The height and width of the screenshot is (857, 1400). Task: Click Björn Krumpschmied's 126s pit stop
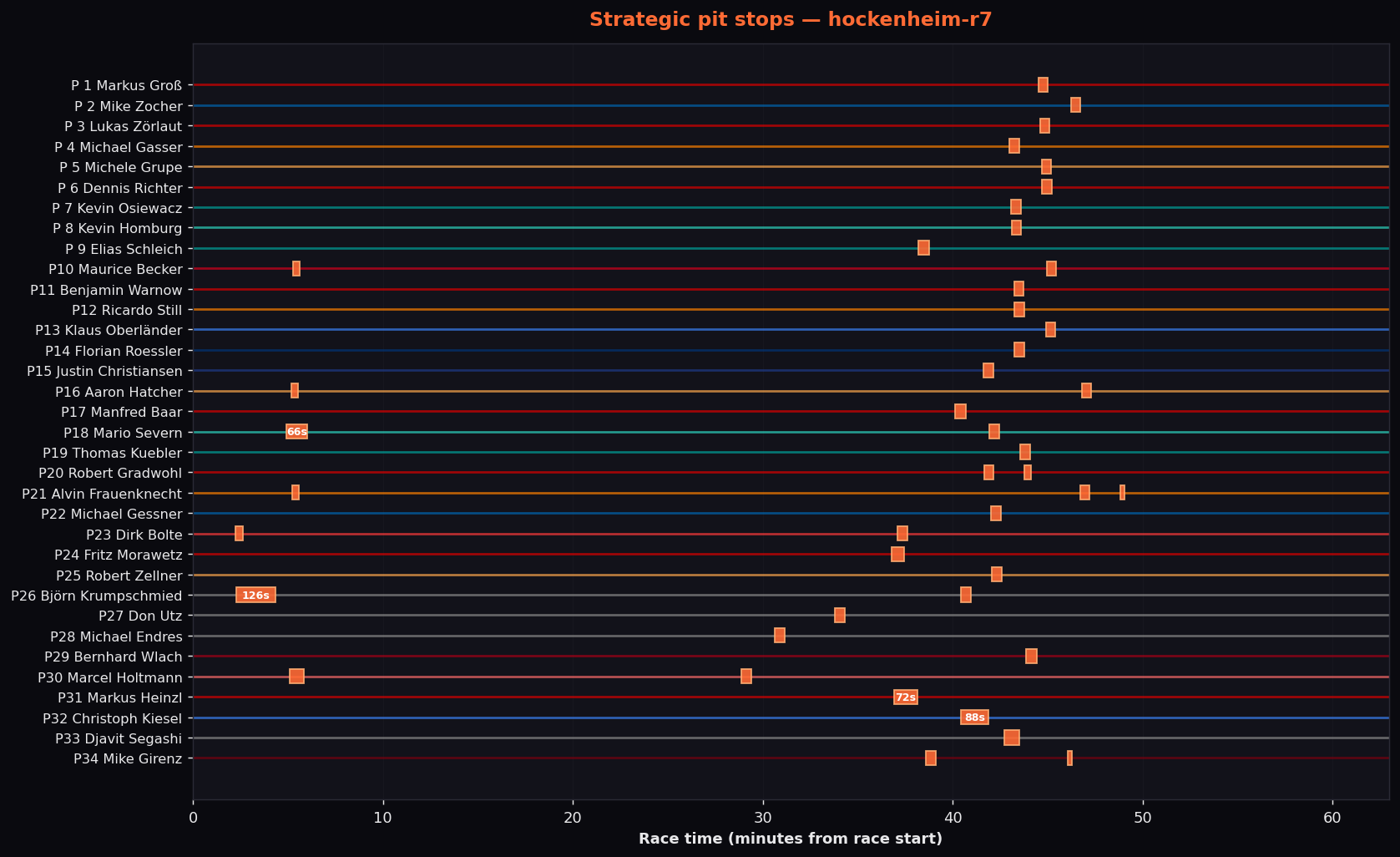point(255,596)
